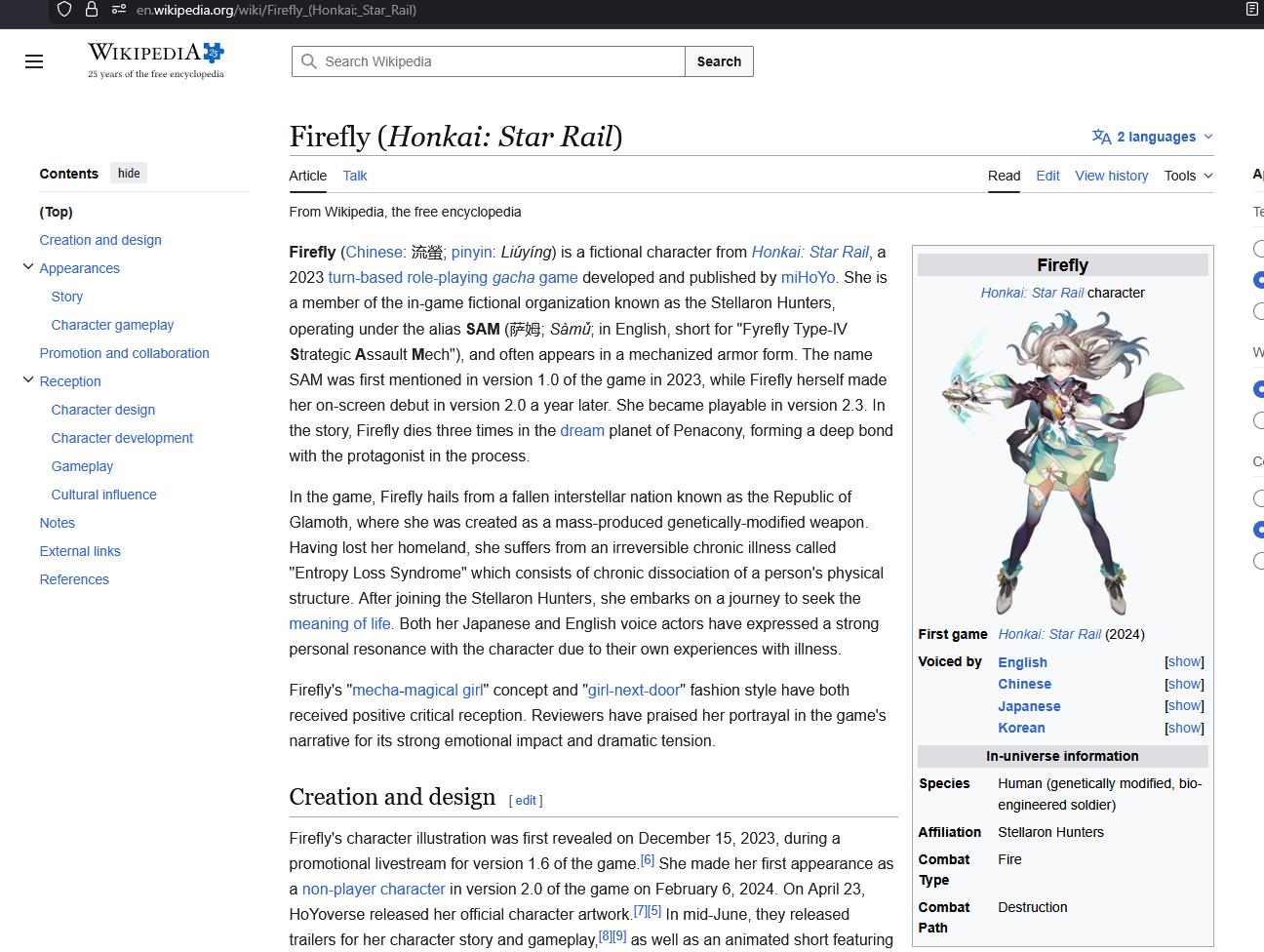
Task: Open citation reference [8]
Action: [606, 936]
